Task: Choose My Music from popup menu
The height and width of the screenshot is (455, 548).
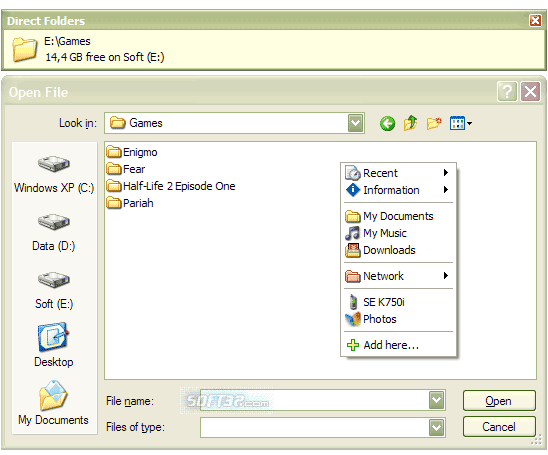Action: pyautogui.click(x=398, y=233)
